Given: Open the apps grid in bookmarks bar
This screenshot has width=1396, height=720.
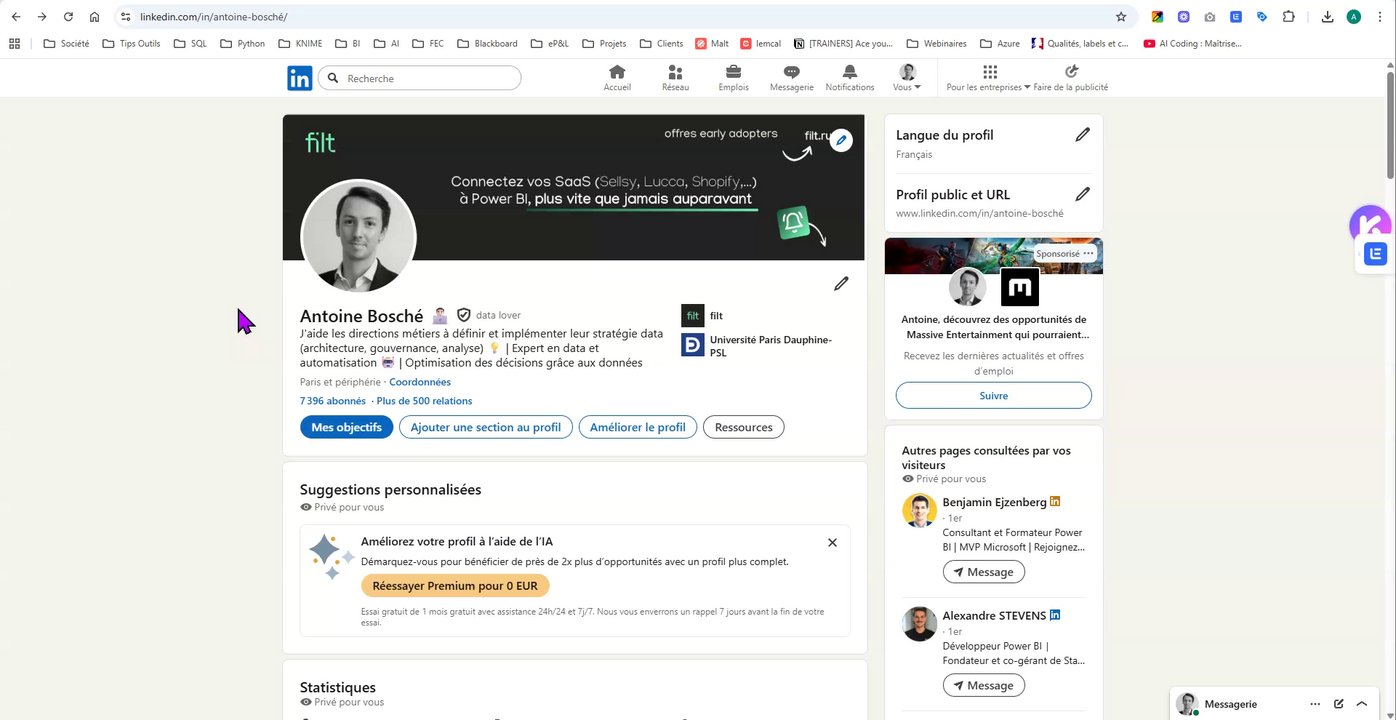Looking at the screenshot, I should click(14, 44).
